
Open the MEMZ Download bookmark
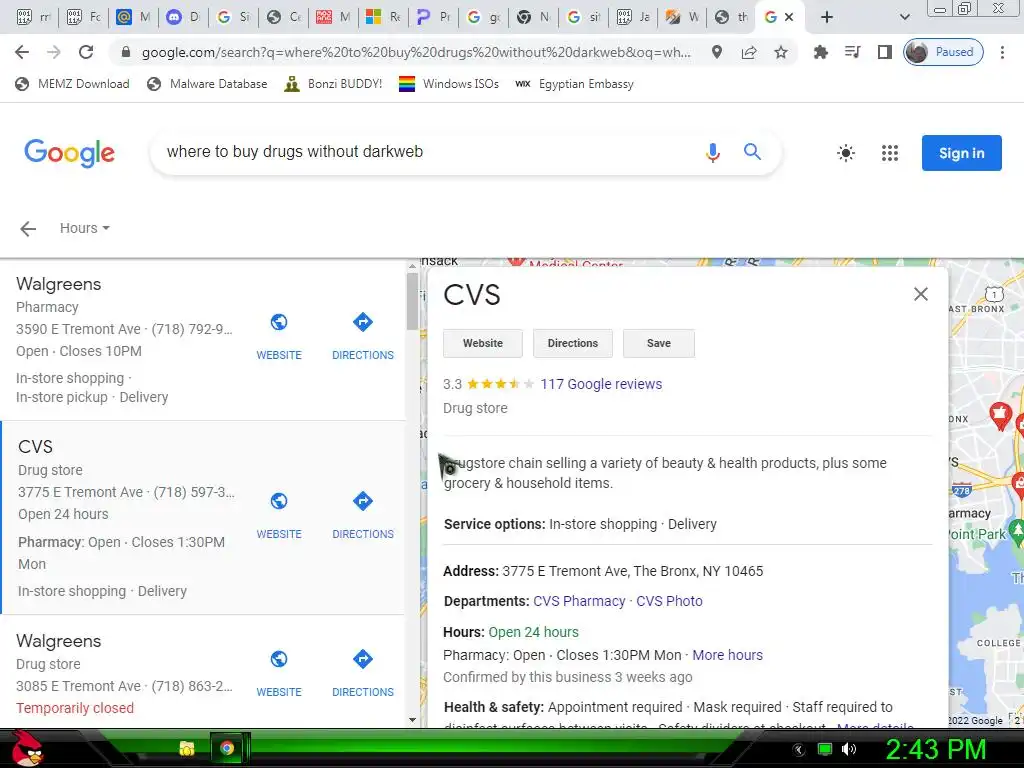pyautogui.click(x=72, y=84)
